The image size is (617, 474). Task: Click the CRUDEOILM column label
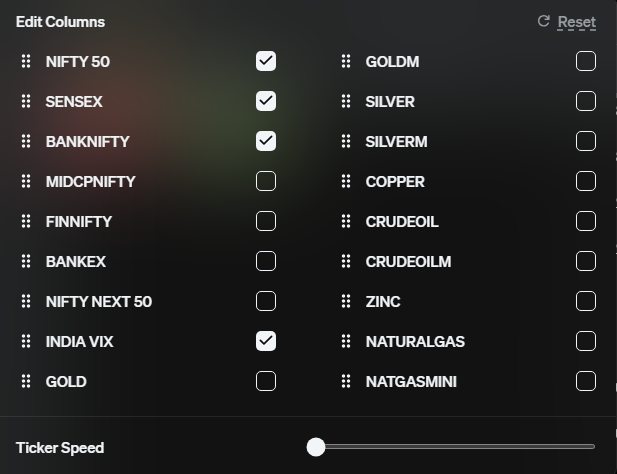408,262
